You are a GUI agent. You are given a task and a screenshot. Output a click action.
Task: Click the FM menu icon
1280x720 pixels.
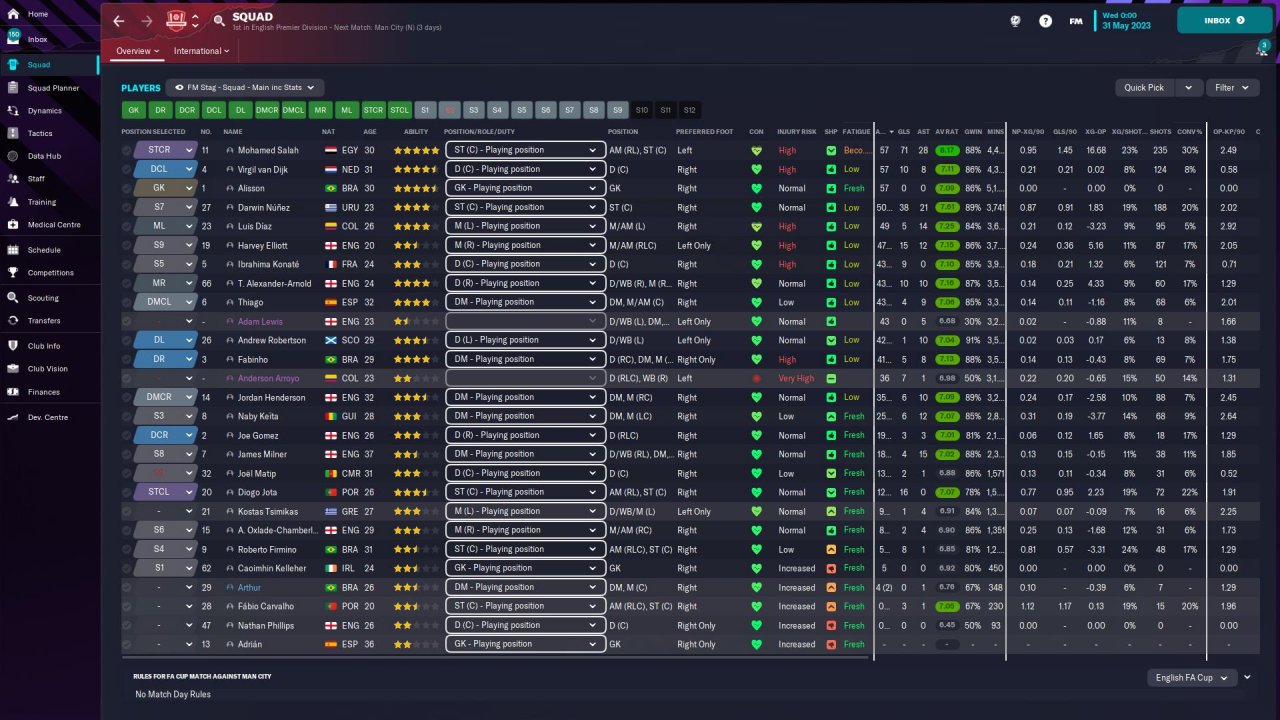click(1076, 20)
